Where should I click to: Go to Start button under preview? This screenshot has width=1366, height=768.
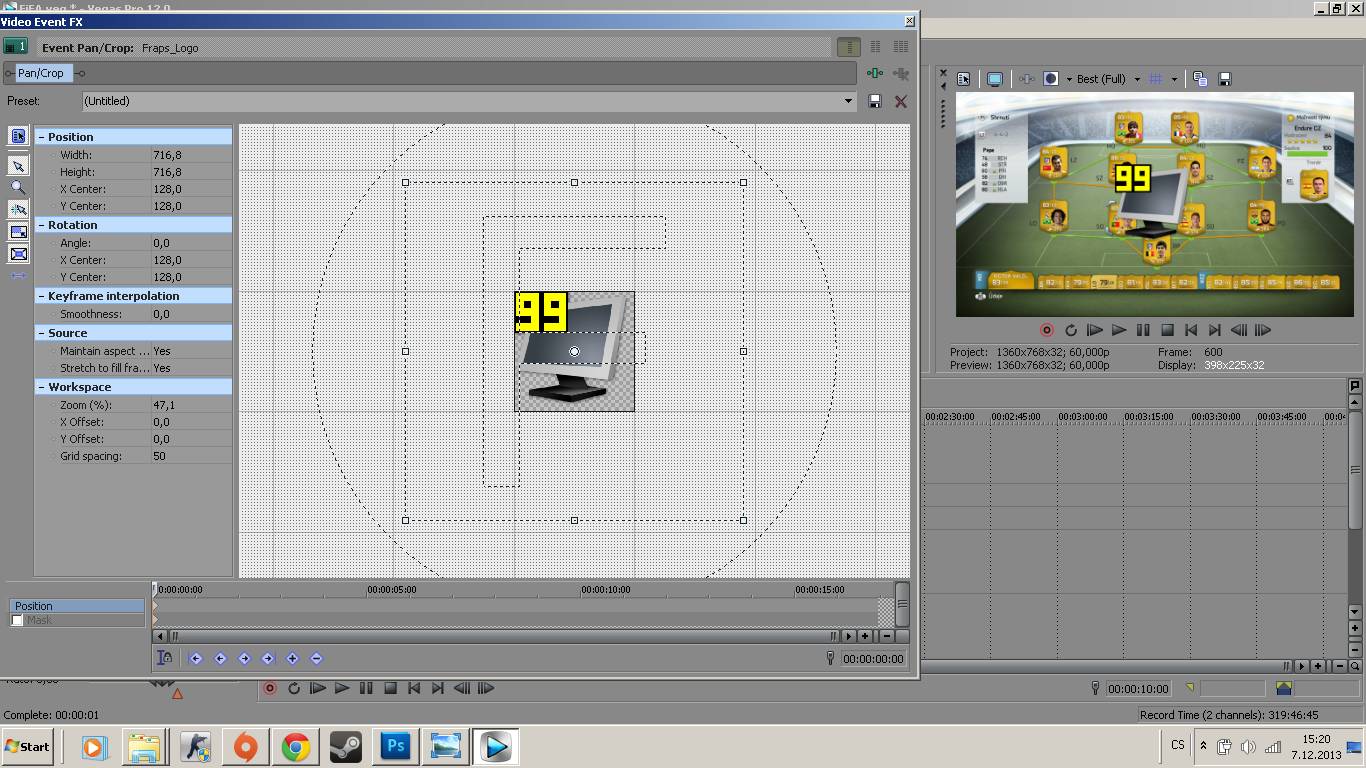[x=1191, y=330]
